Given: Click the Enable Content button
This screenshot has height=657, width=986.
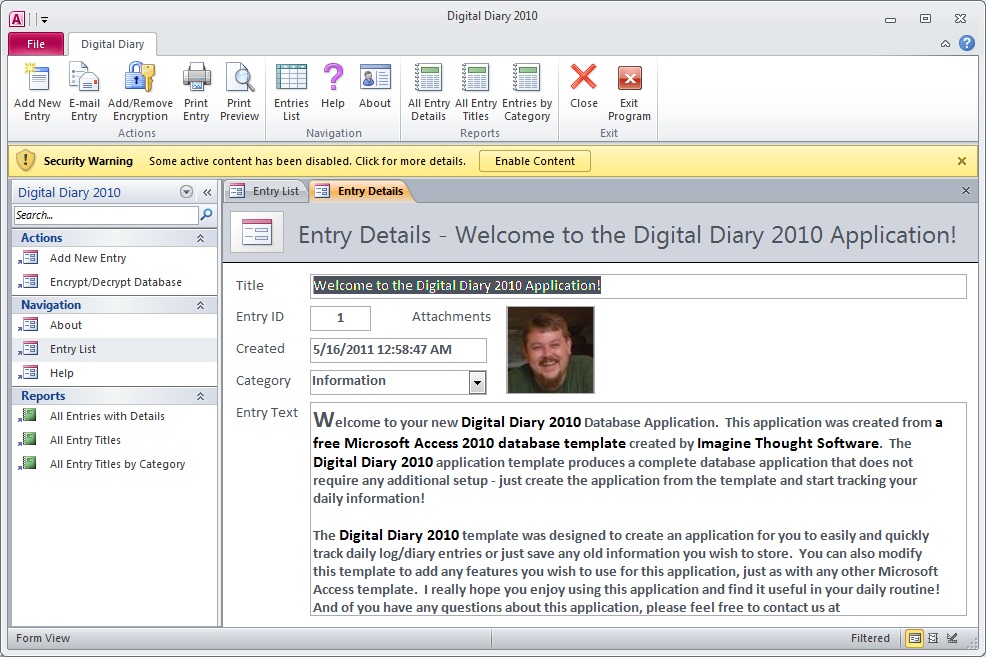Looking at the screenshot, I should click(535, 161).
